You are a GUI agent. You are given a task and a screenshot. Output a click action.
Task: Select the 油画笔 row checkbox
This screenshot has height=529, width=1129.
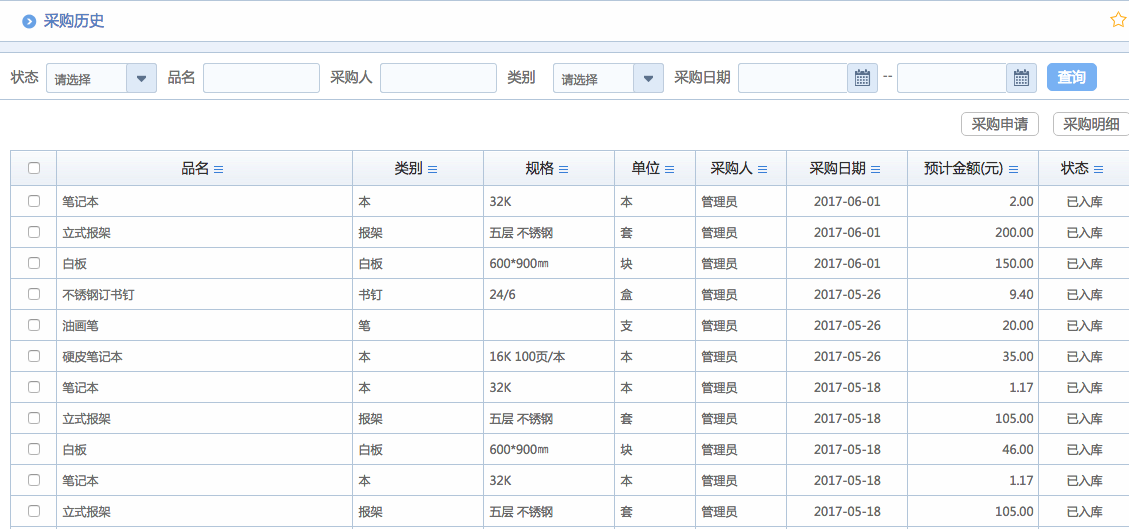click(34, 325)
